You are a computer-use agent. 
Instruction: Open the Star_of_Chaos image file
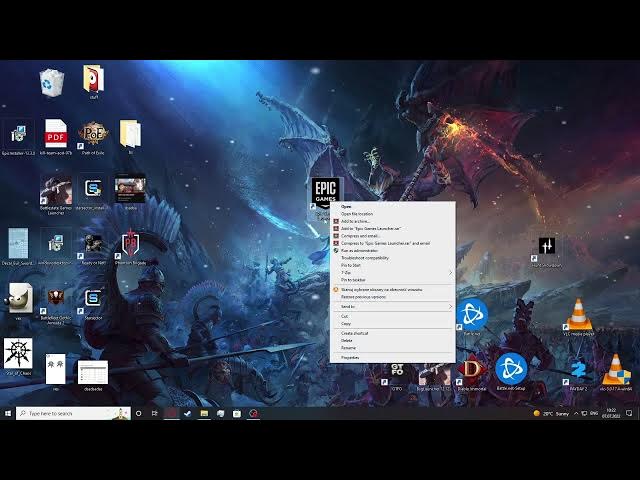click(18, 353)
